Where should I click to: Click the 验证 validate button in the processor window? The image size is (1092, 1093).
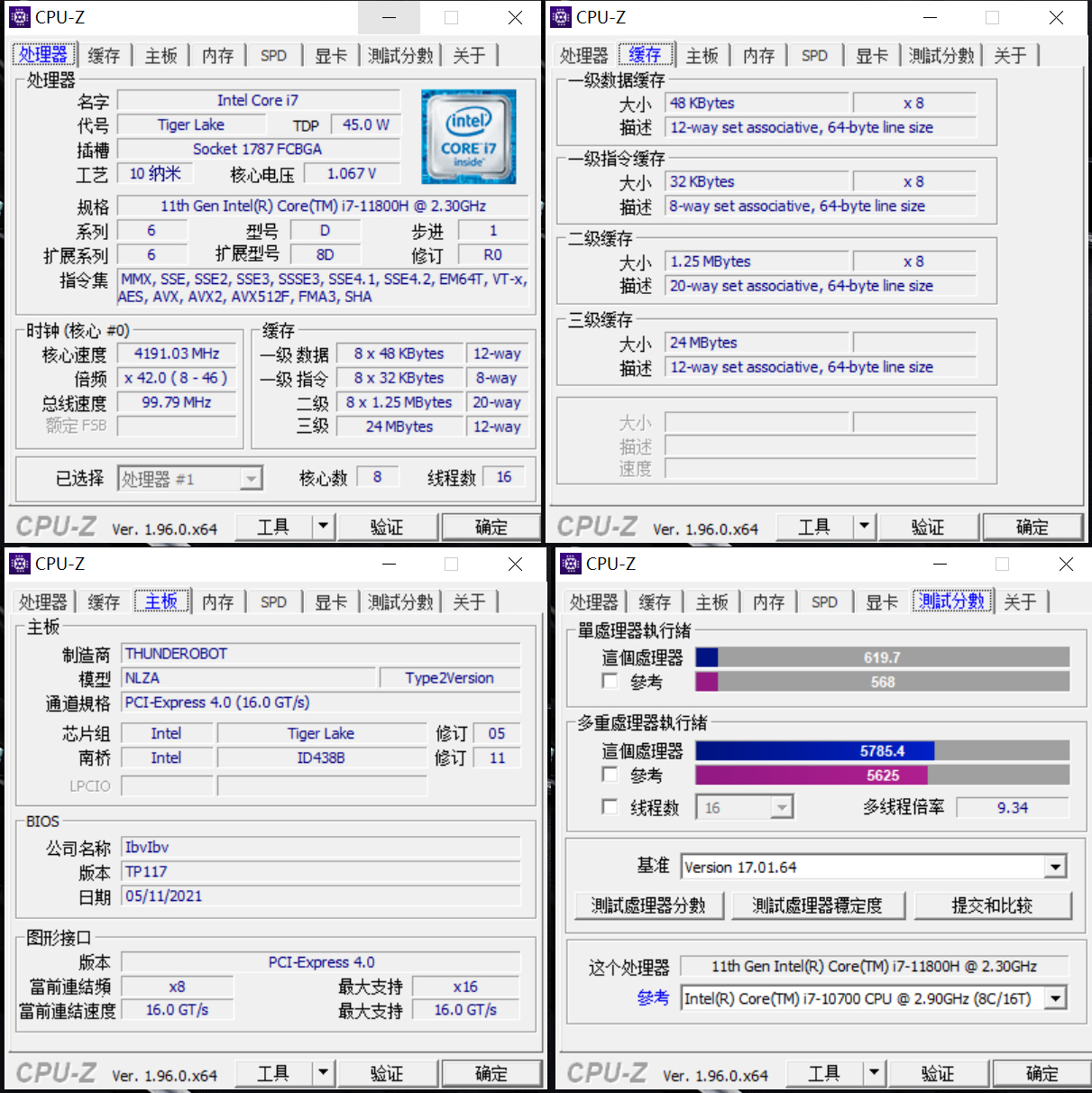click(x=387, y=526)
